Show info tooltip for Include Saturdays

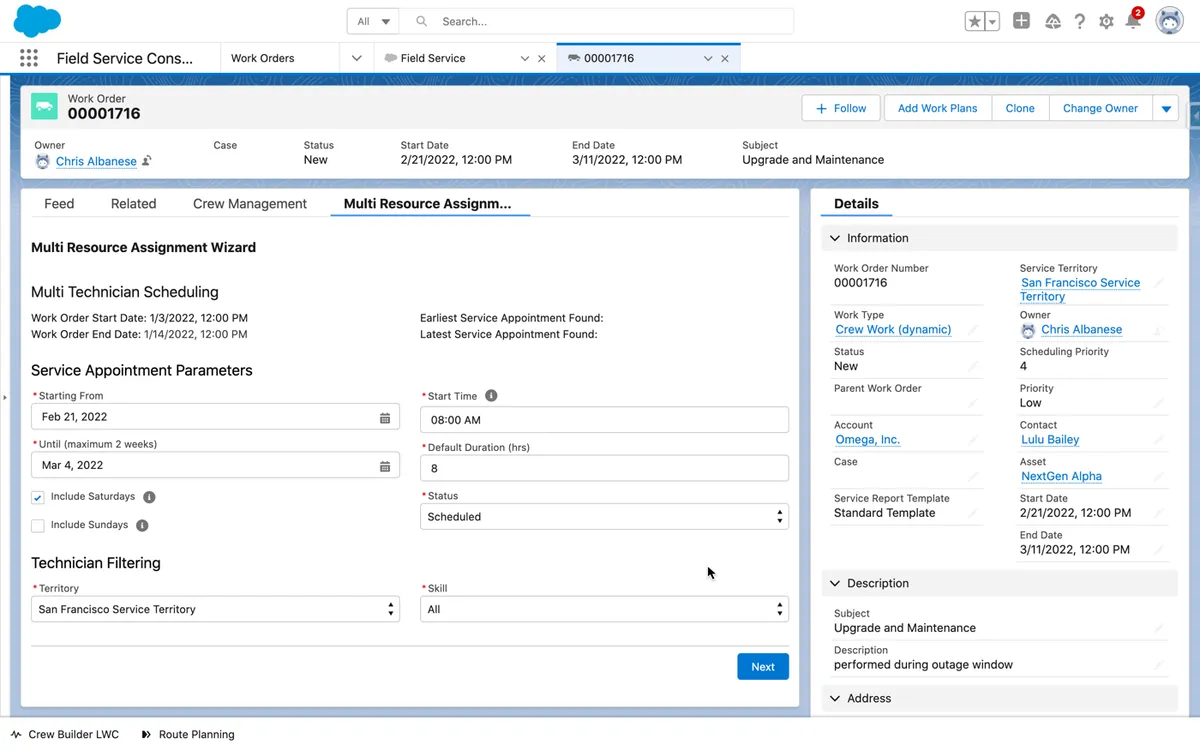click(x=149, y=497)
